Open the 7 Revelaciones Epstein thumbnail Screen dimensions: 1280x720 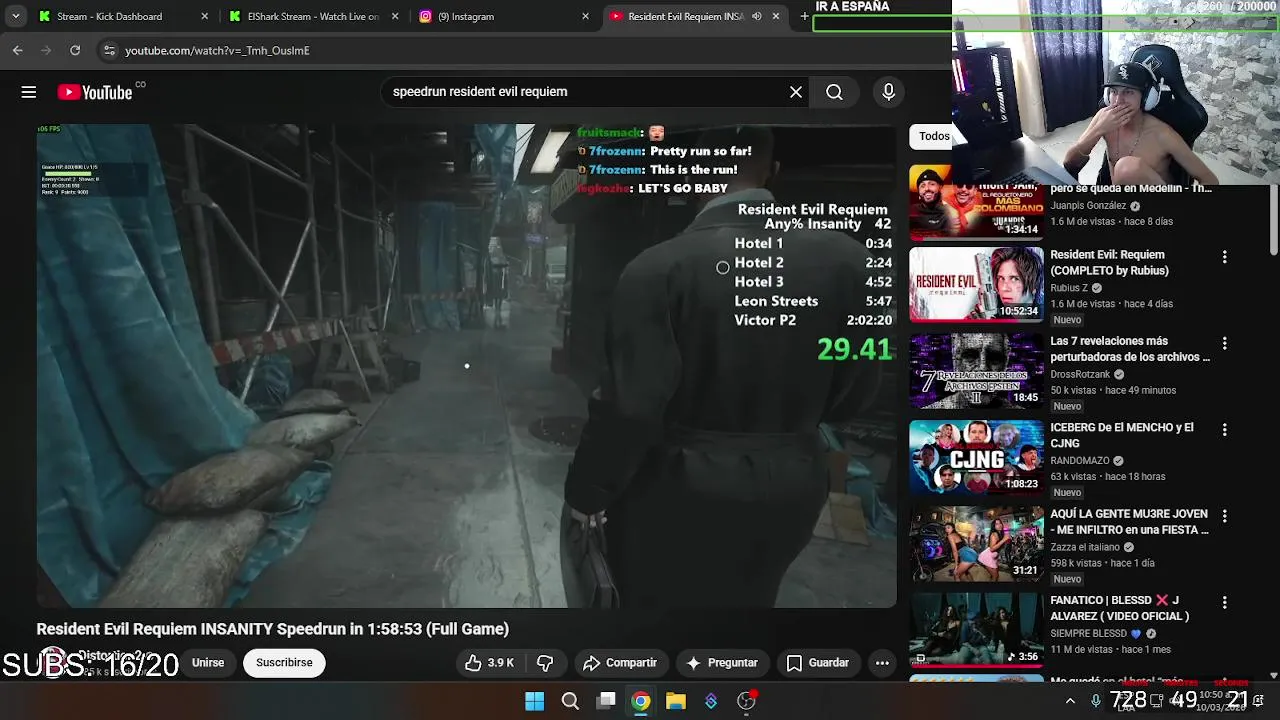coord(976,371)
